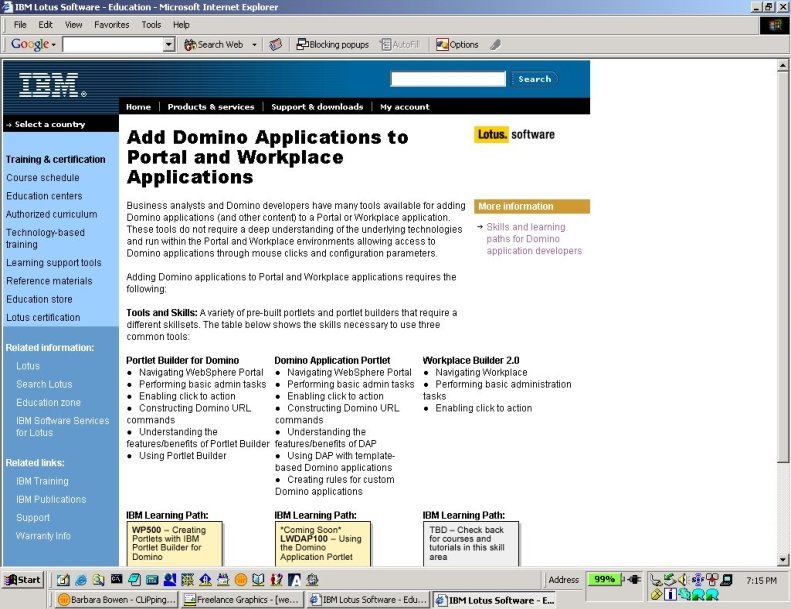Open Search Lotus related link

[44, 384]
